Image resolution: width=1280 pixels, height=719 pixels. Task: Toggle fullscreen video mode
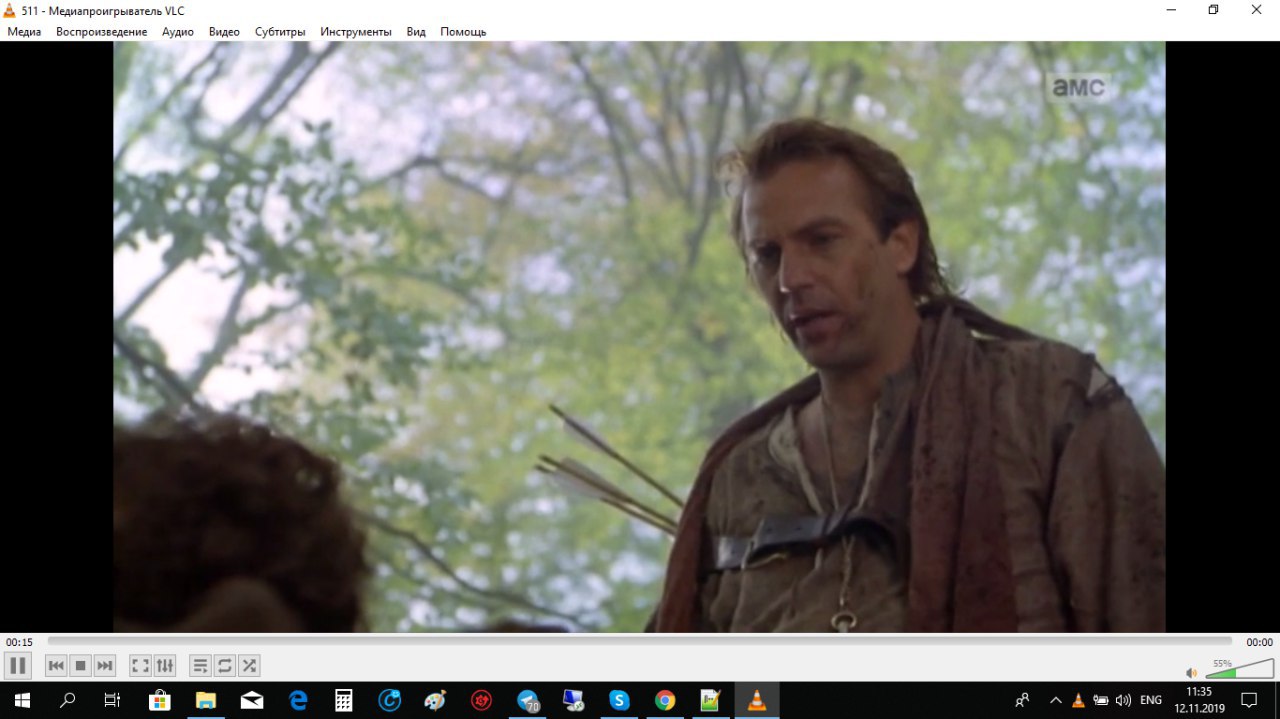click(x=141, y=665)
